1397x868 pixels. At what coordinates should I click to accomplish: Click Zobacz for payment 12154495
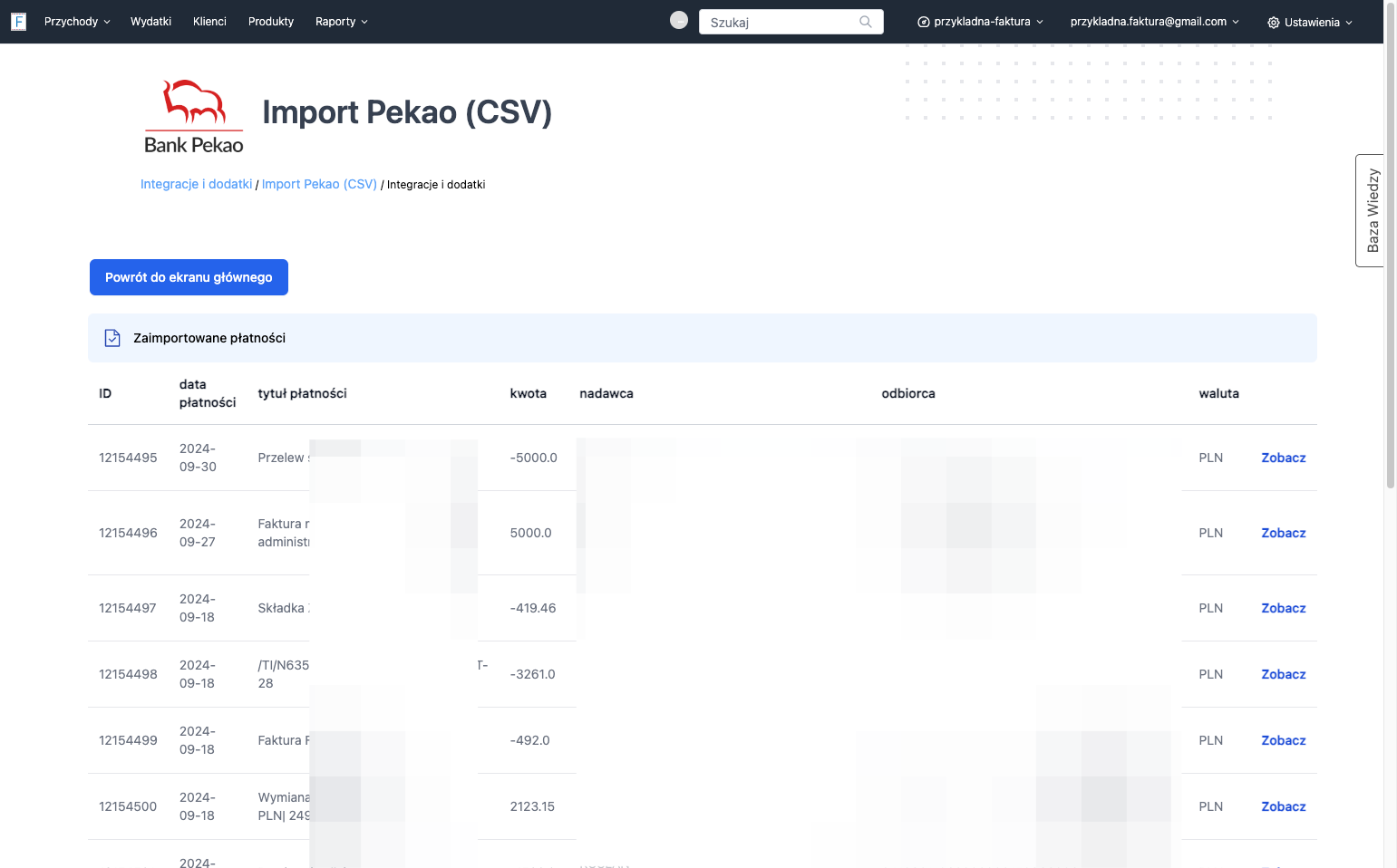(1284, 458)
